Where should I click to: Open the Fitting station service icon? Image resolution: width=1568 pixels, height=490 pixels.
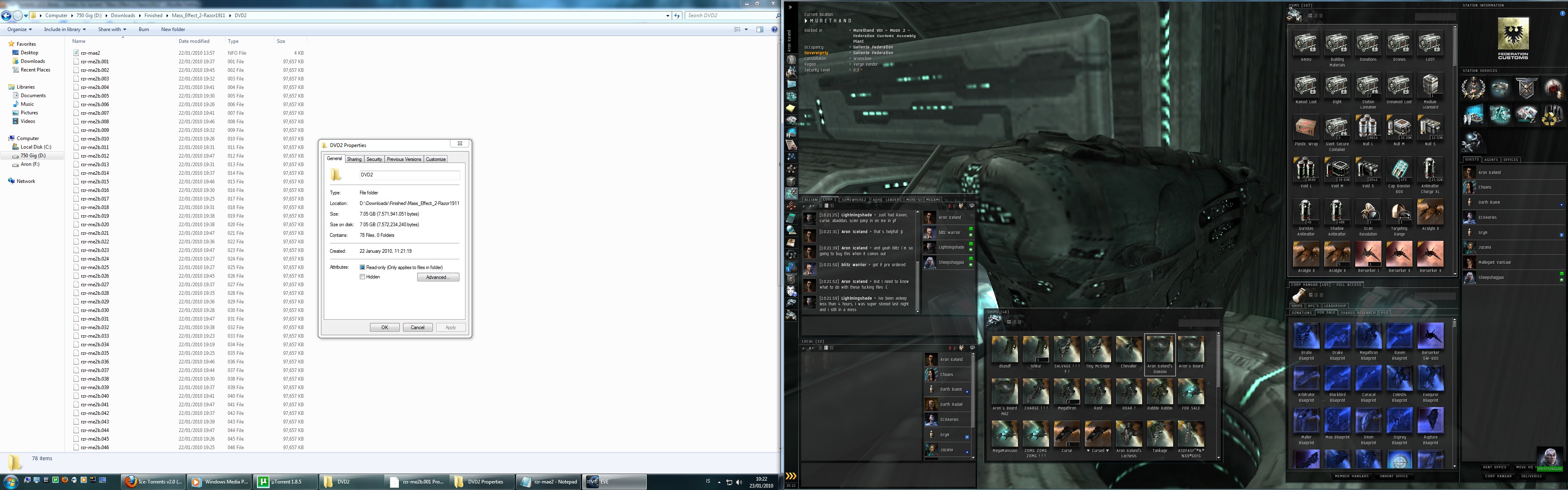pyautogui.click(x=1501, y=88)
